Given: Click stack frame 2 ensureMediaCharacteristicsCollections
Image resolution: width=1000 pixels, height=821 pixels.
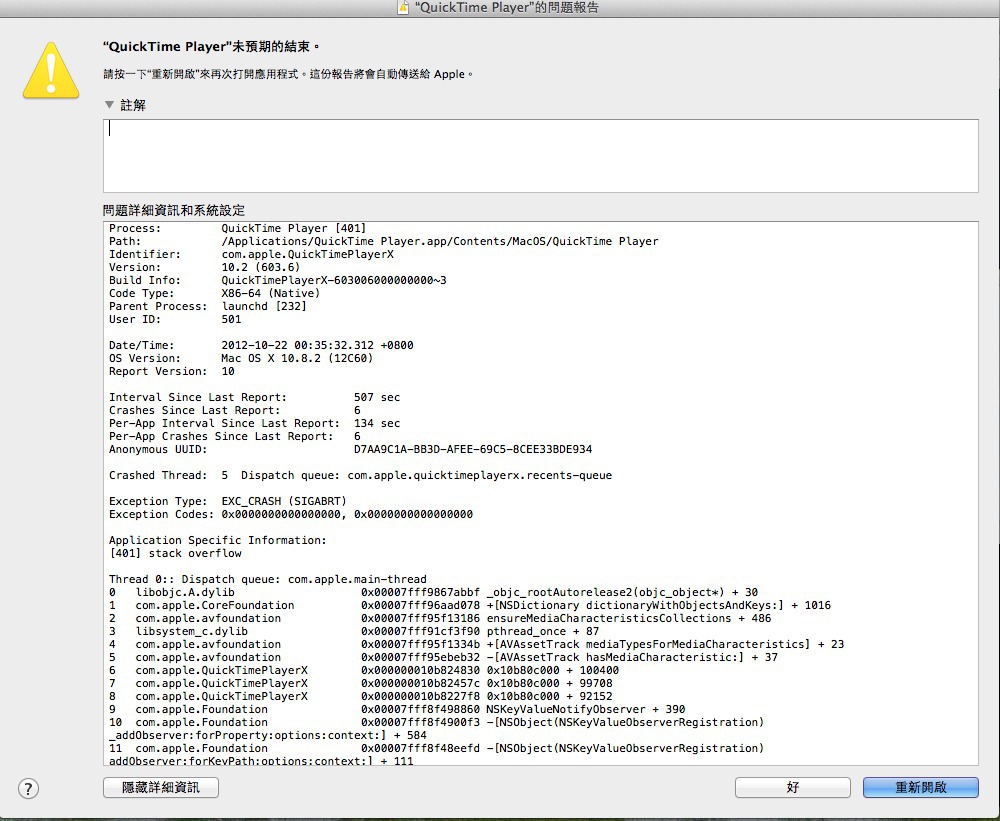Looking at the screenshot, I should coord(440,618).
